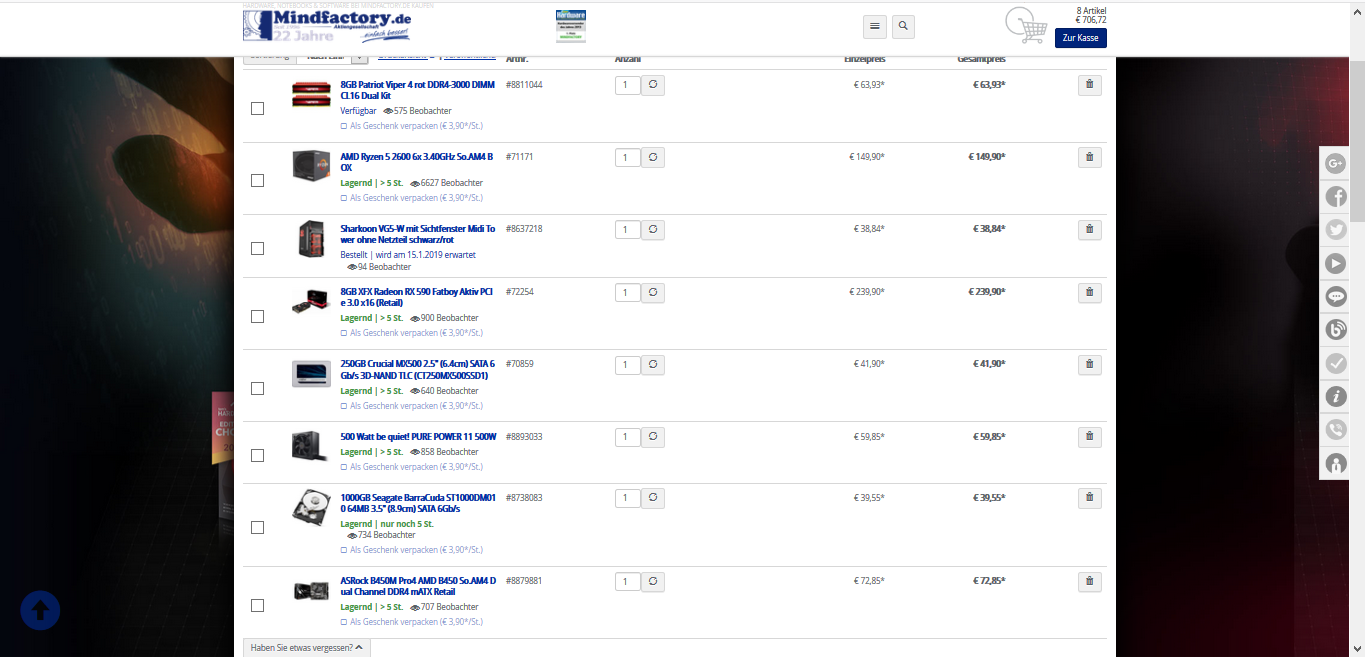The height and width of the screenshot is (657, 1365).
Task: Refresh quantity for Seagate BarraCuda
Action: pyautogui.click(x=653, y=499)
